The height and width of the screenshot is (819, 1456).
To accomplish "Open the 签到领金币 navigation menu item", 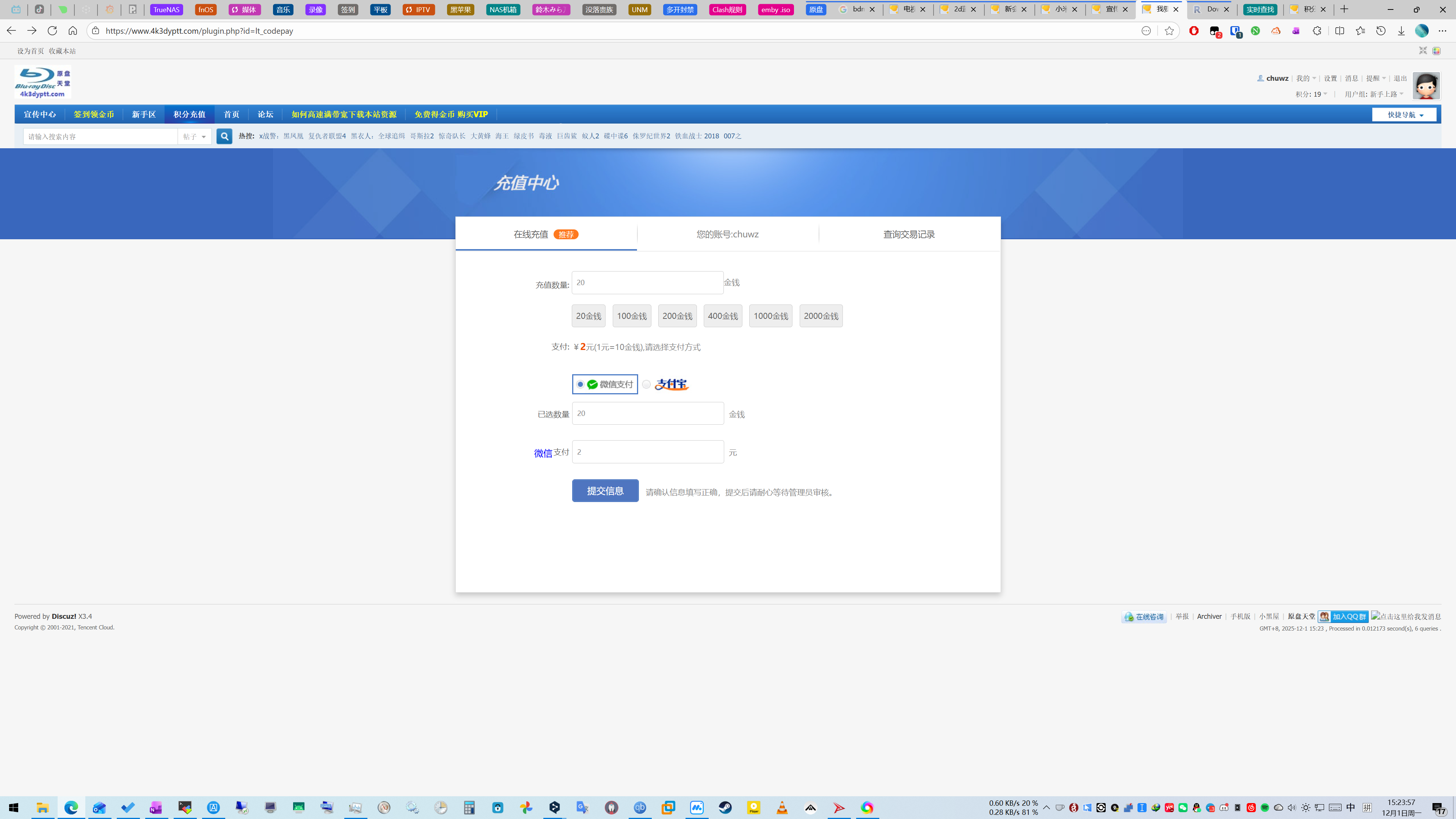I will pyautogui.click(x=94, y=114).
